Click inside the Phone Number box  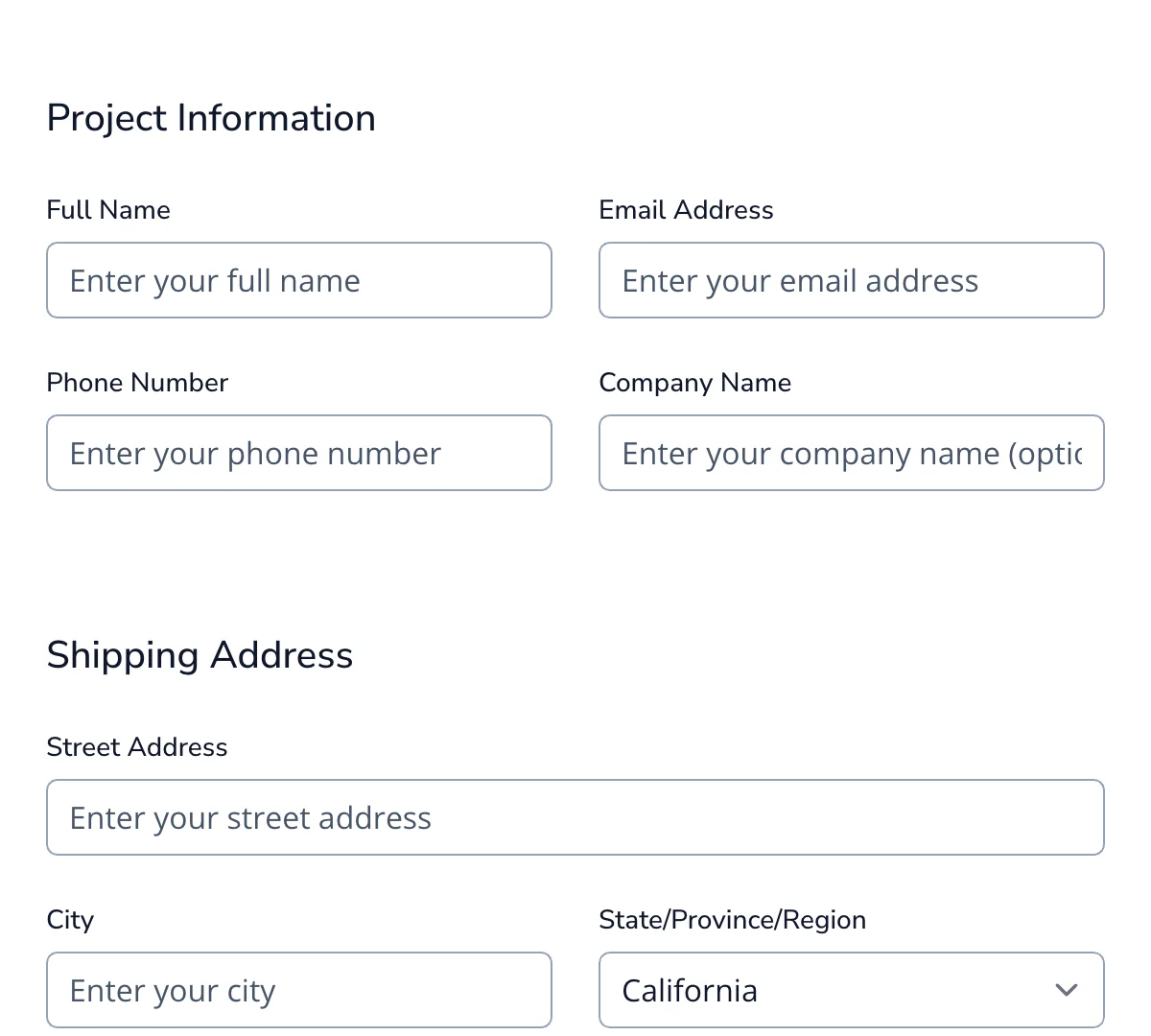(x=299, y=453)
